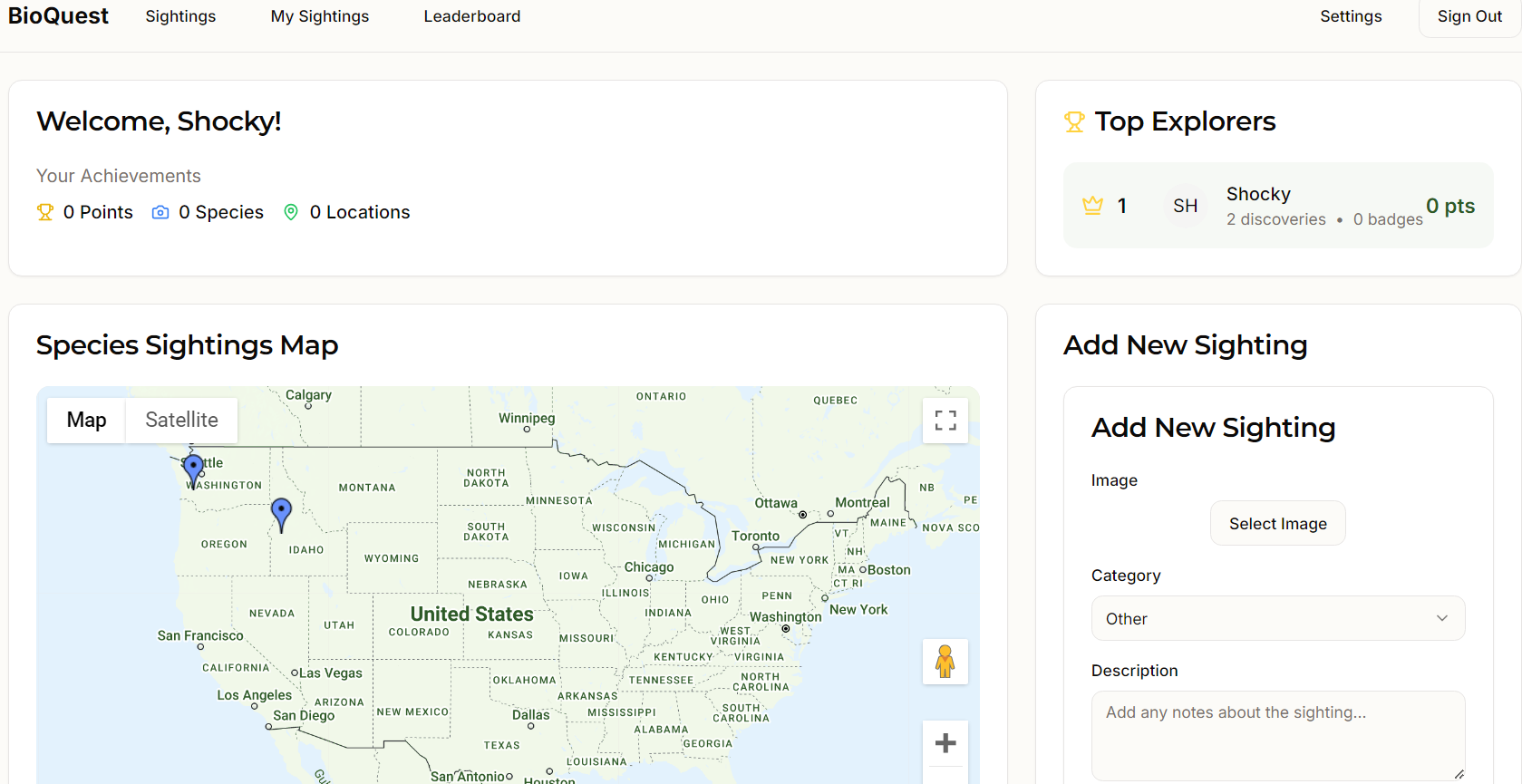Click the Toronto label on the map
This screenshot has width=1522, height=784.
tap(755, 536)
